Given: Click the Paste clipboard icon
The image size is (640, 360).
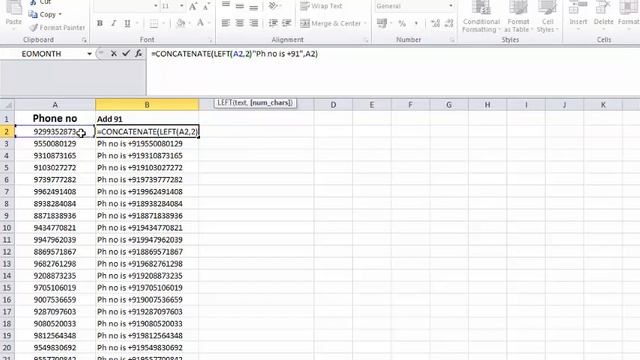Looking at the screenshot, I should (13, 8).
